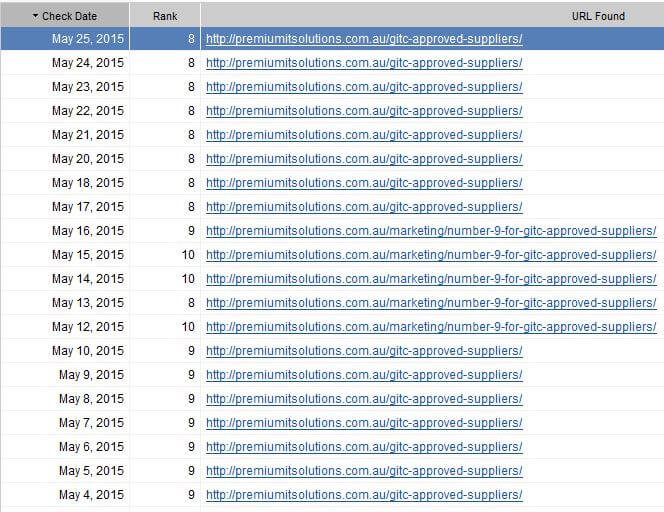Click rank value 9 in the May 10 row
The height and width of the screenshot is (512, 664).
coord(191,351)
